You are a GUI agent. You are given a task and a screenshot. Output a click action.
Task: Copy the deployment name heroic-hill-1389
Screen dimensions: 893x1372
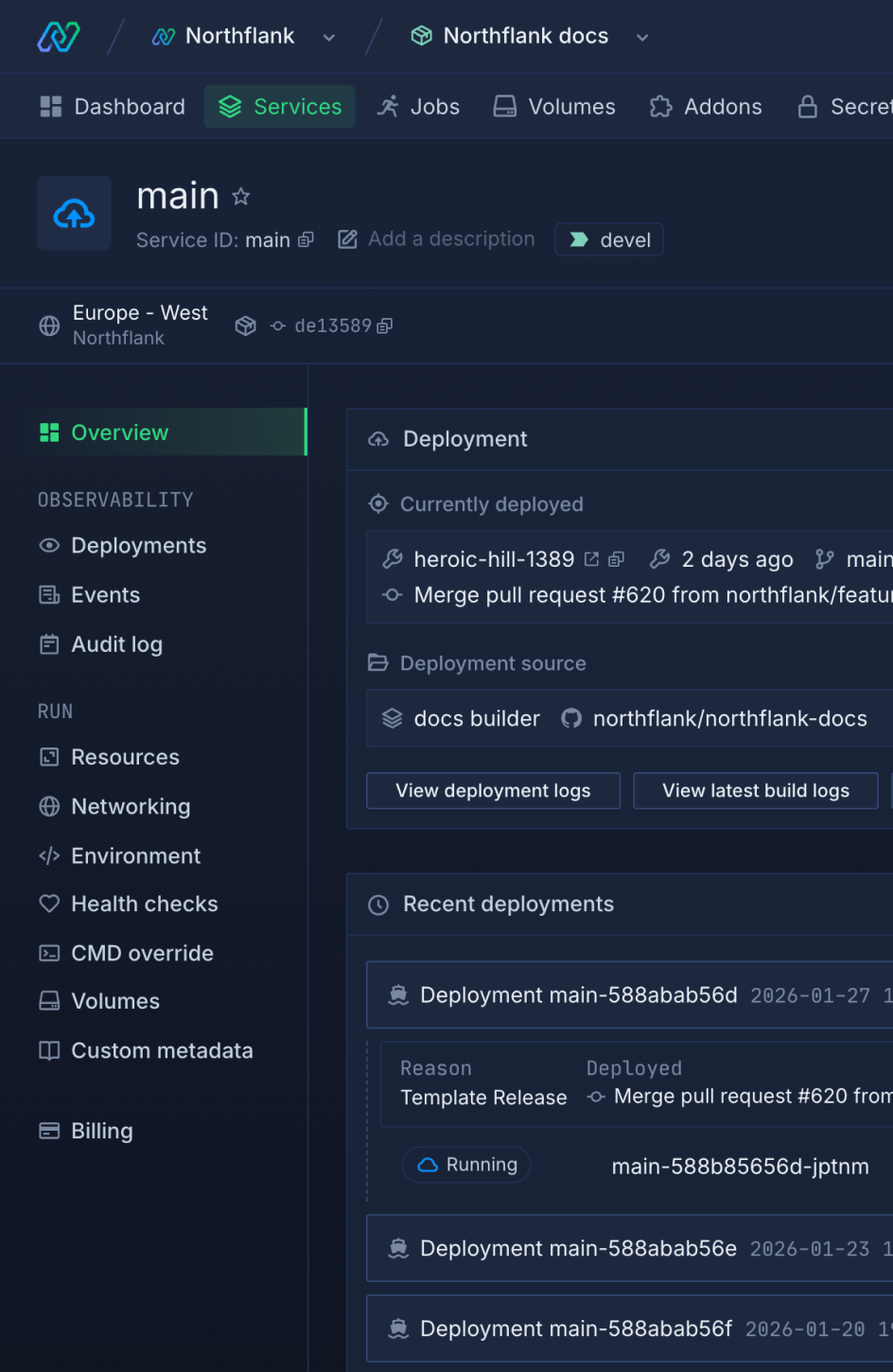[x=616, y=559]
